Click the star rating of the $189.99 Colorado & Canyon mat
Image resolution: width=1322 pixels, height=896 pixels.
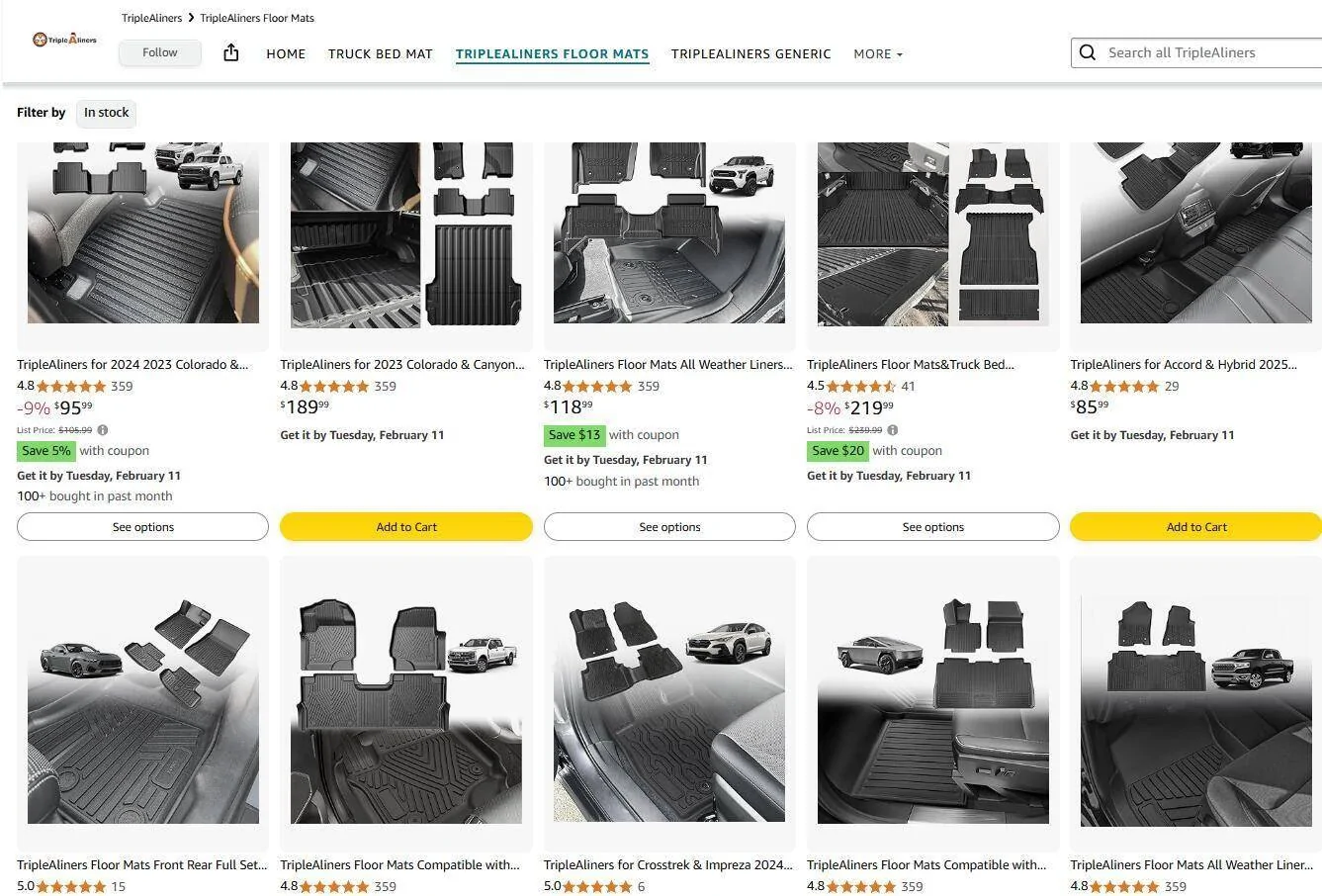click(333, 387)
